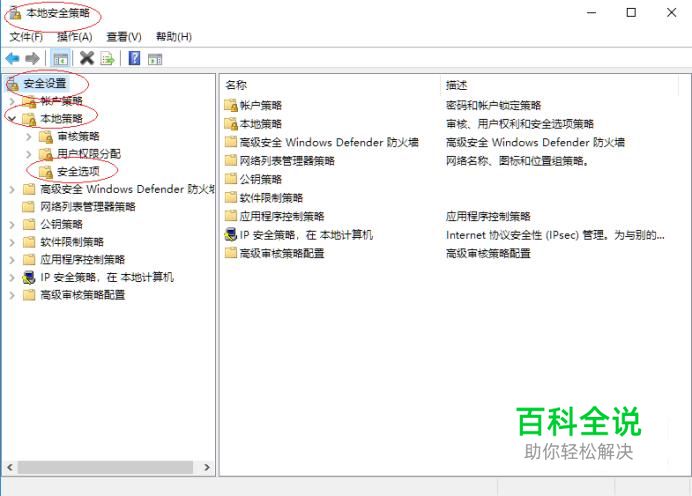692x496 pixels.
Task: Open the 操作(A) menu
Action: 75,37
